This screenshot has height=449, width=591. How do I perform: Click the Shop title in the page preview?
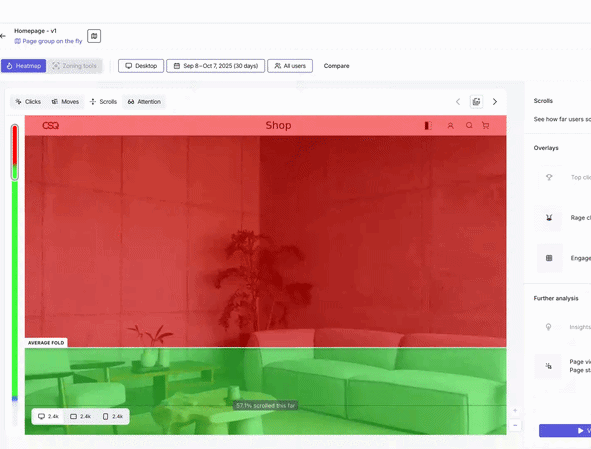[278, 125]
